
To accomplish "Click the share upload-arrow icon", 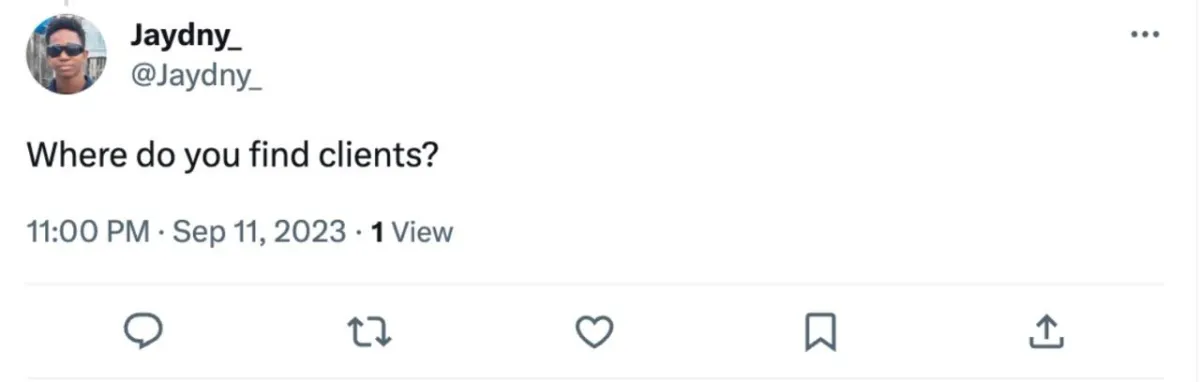I will coord(1044,330).
